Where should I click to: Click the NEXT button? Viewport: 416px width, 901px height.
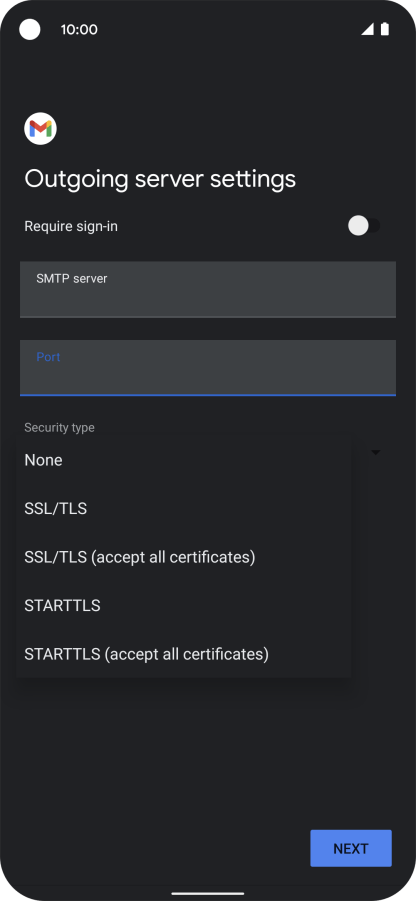pos(351,848)
